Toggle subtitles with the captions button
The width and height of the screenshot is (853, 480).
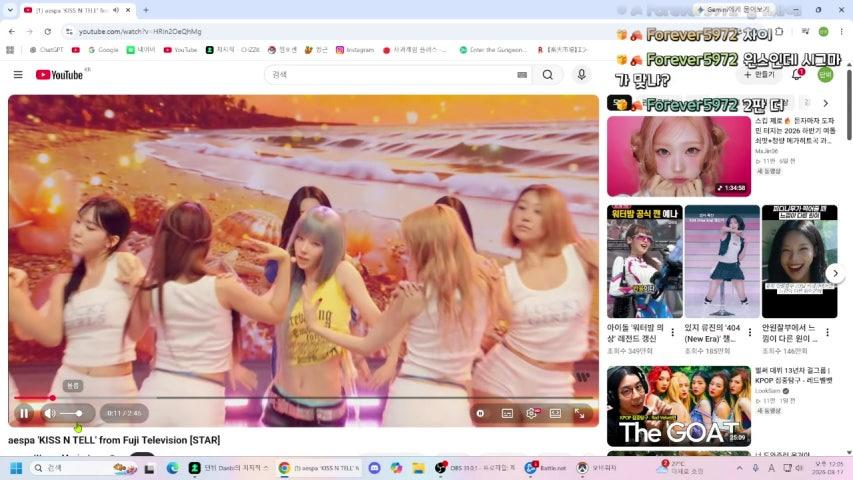[507, 413]
